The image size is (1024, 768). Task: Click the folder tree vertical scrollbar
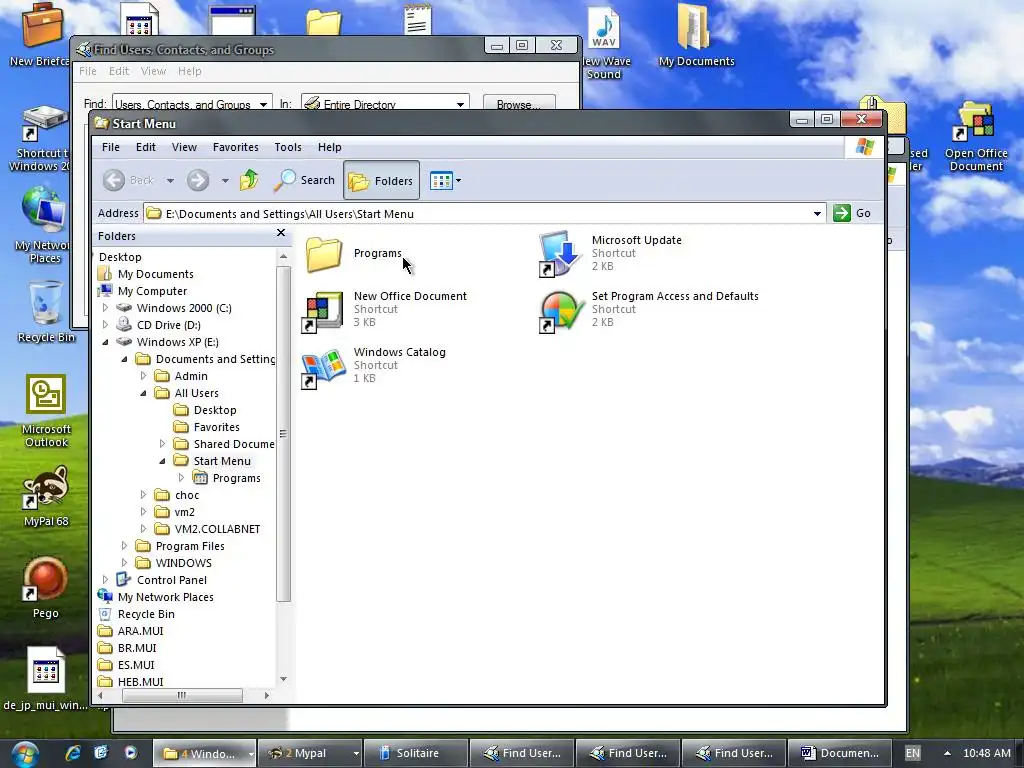click(x=283, y=433)
